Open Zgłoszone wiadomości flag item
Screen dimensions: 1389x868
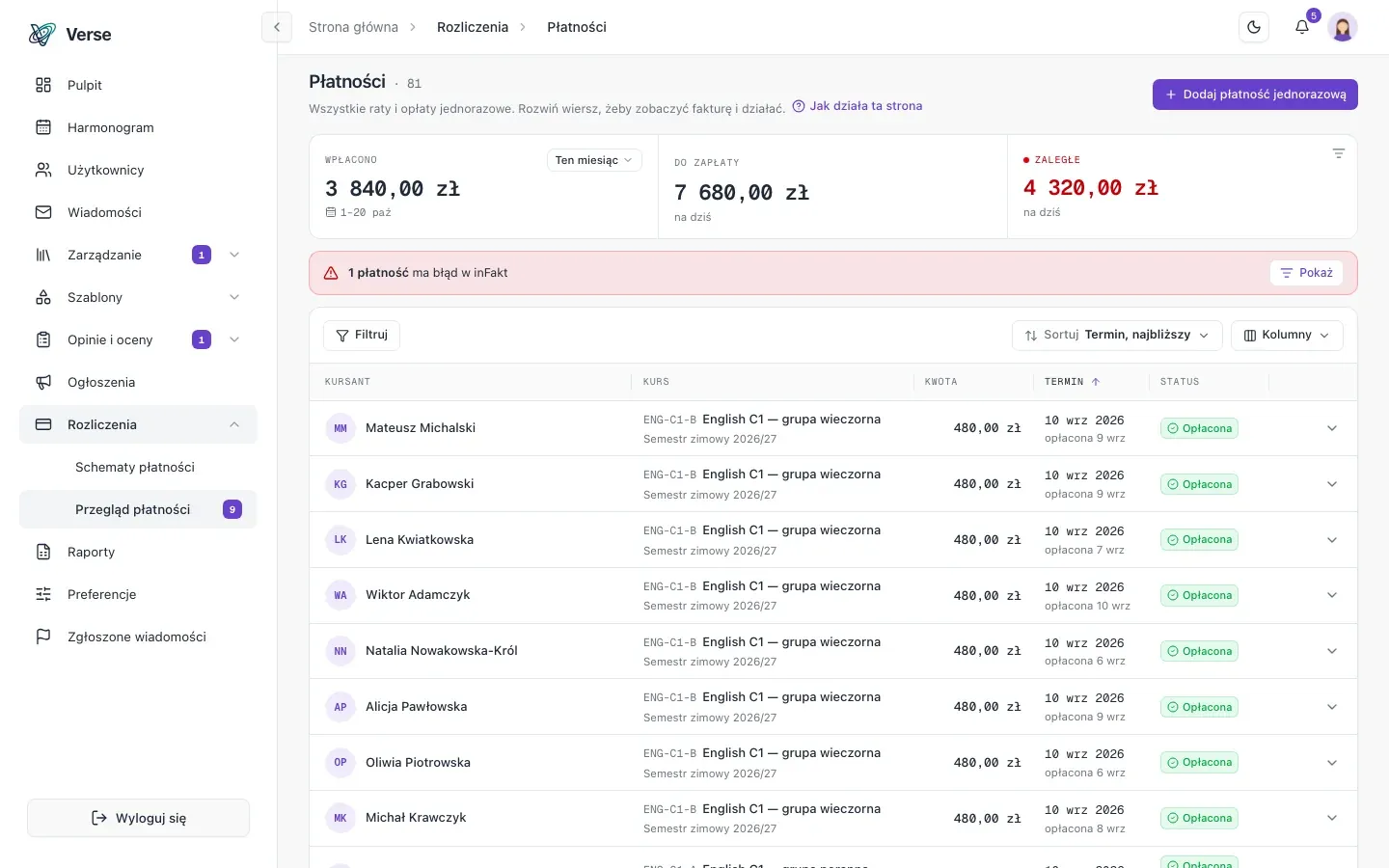tap(138, 637)
